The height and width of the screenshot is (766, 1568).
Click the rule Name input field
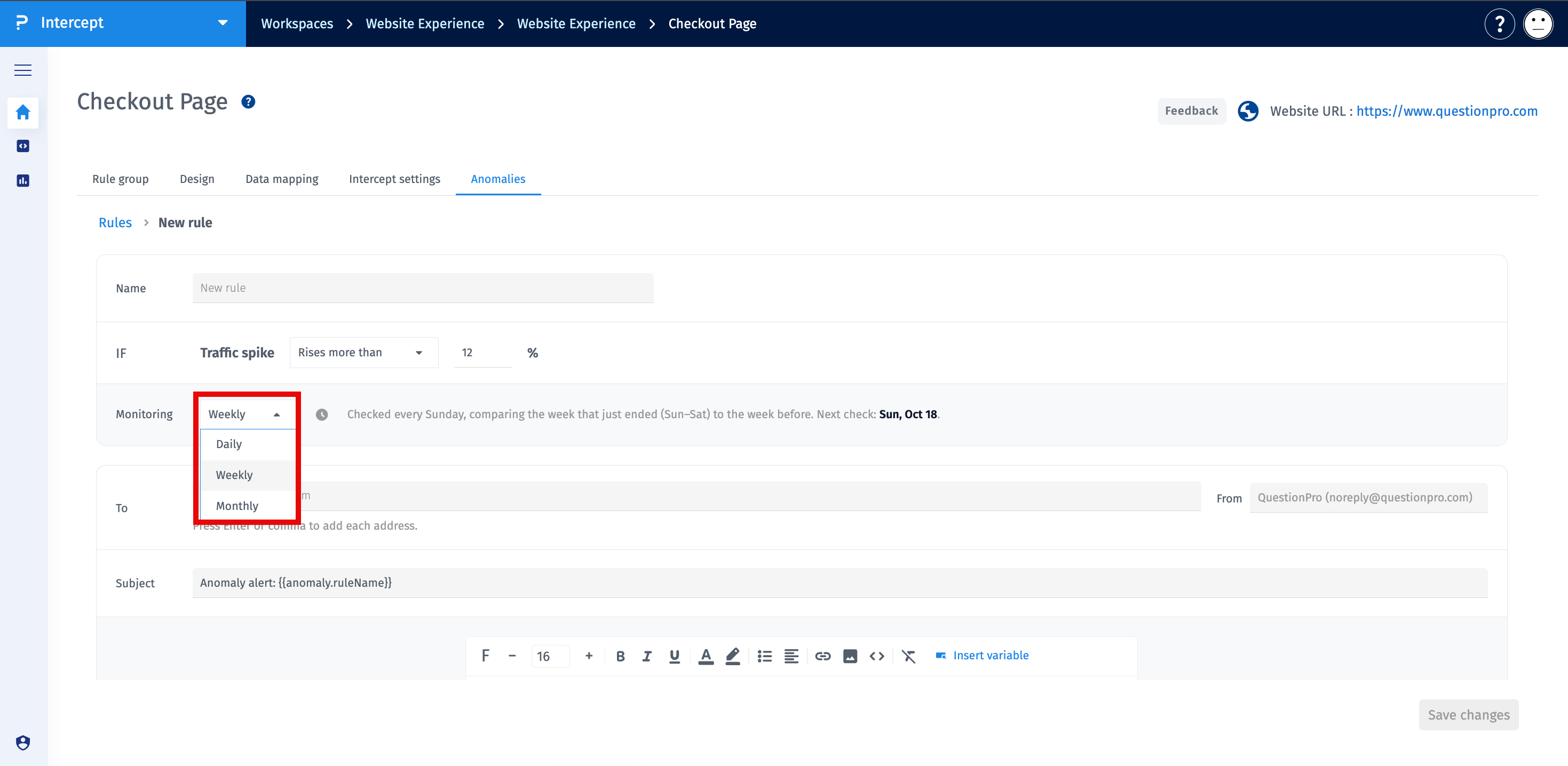click(423, 288)
